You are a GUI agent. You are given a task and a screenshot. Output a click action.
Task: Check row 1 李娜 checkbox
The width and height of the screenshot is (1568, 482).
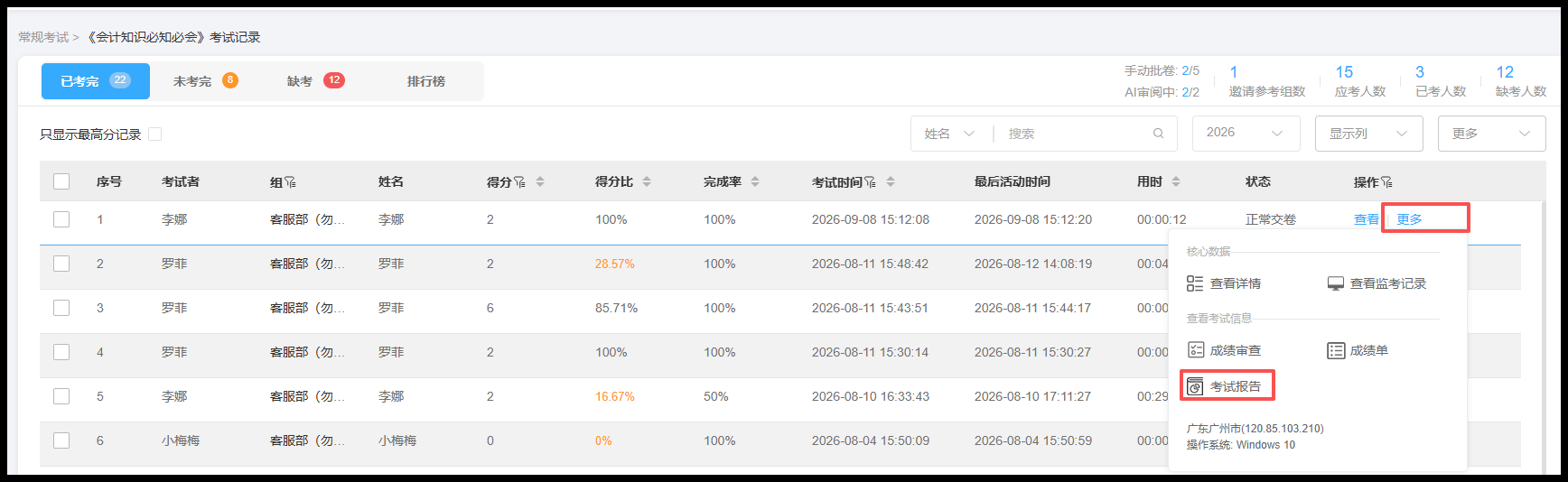(61, 219)
